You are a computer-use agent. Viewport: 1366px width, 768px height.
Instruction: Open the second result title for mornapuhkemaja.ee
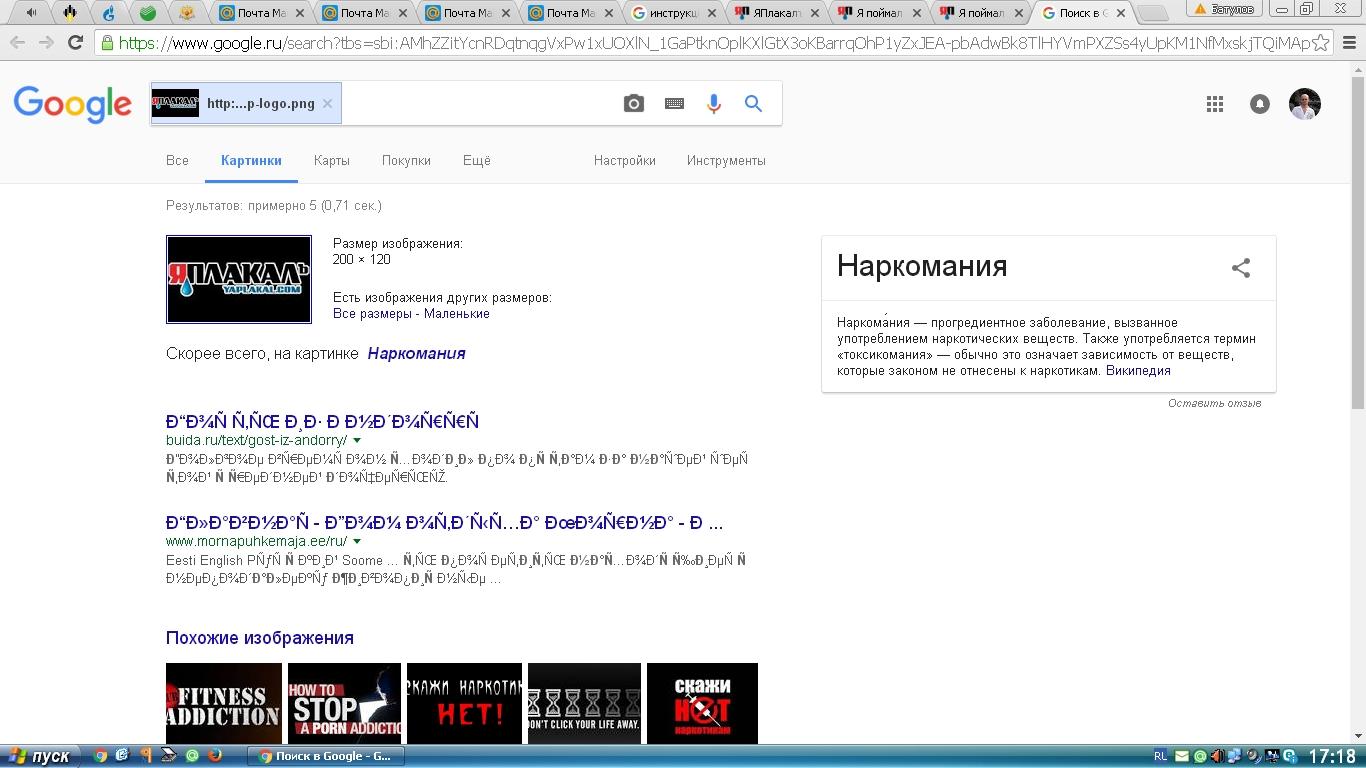(x=444, y=523)
